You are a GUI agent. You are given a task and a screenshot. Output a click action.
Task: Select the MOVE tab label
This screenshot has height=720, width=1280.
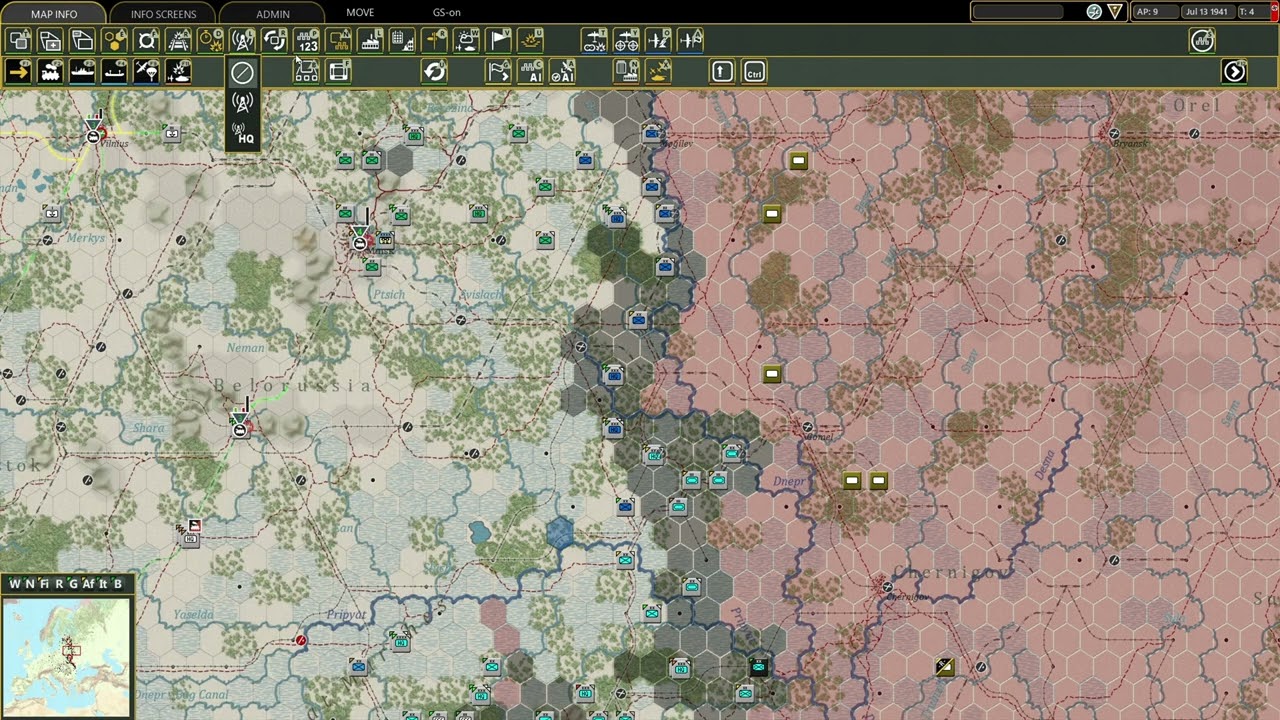tap(360, 13)
